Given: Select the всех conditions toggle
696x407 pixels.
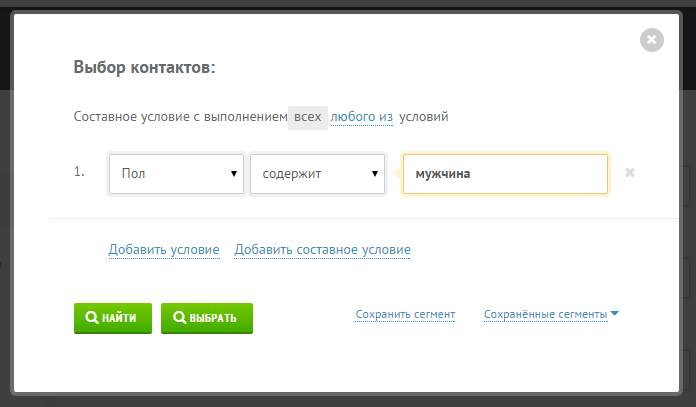Looking at the screenshot, I should (308, 117).
